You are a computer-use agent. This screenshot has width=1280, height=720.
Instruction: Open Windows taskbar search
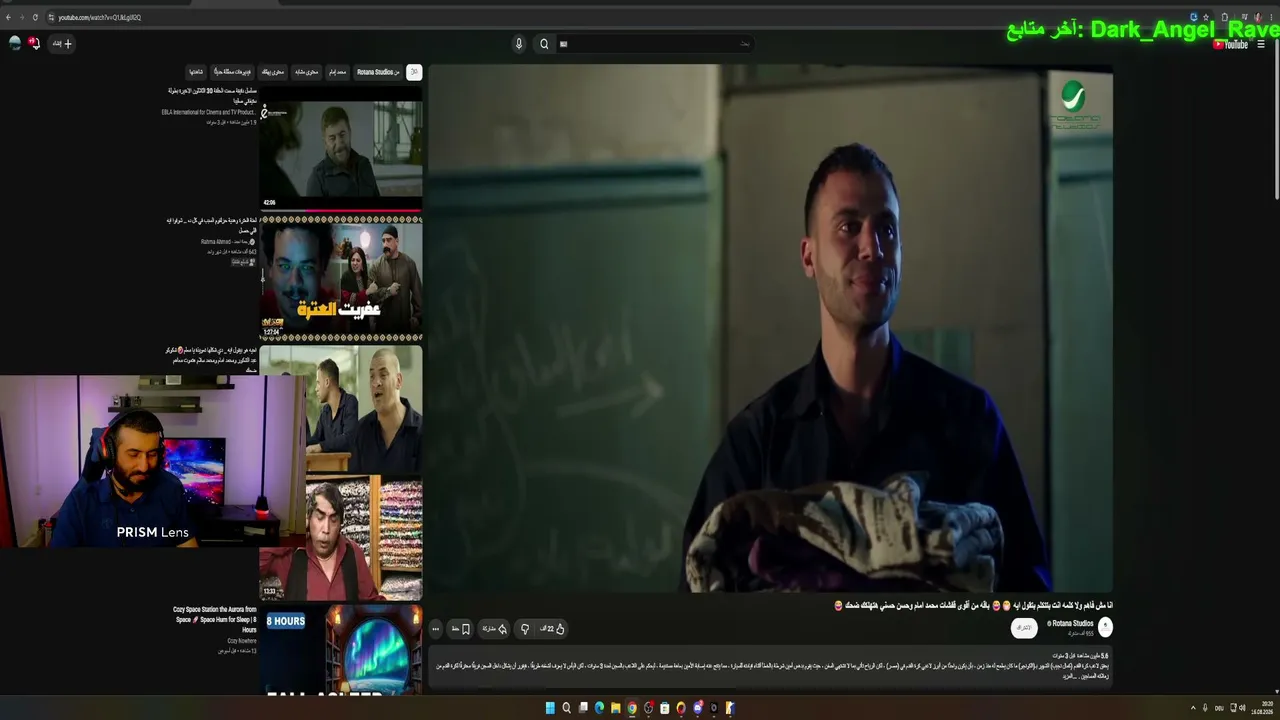point(566,708)
